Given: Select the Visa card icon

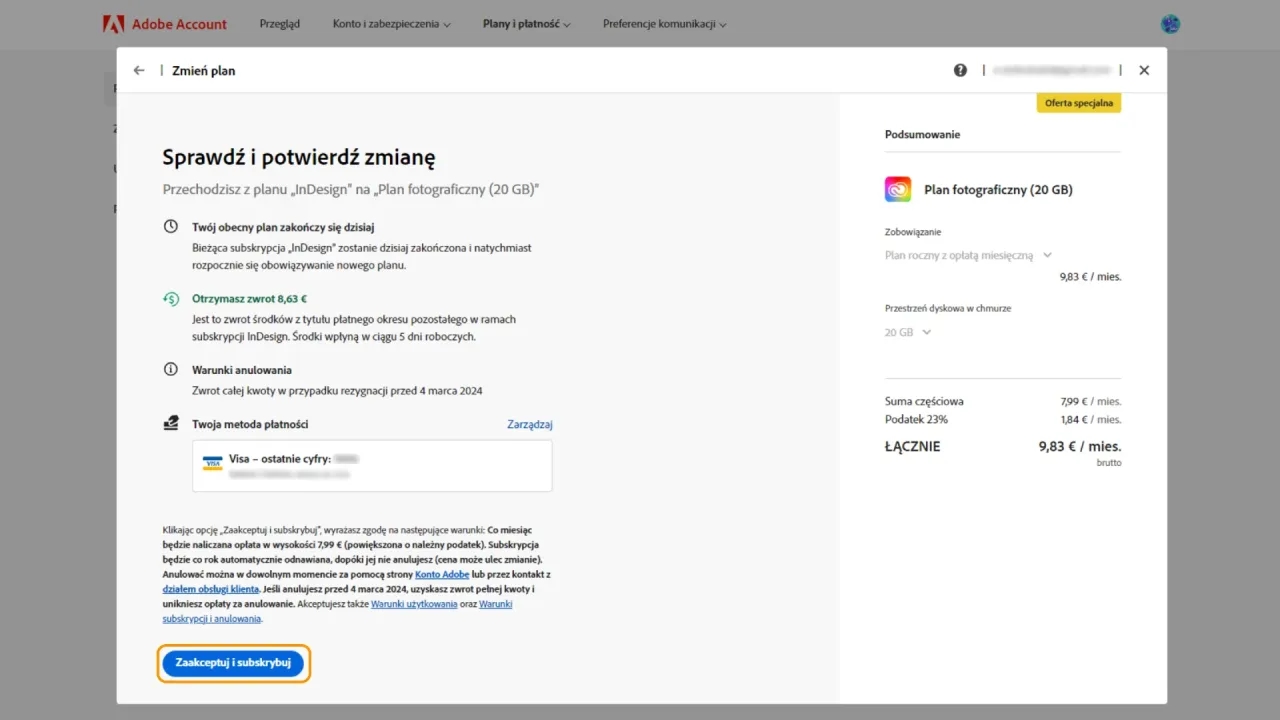Looking at the screenshot, I should point(212,463).
